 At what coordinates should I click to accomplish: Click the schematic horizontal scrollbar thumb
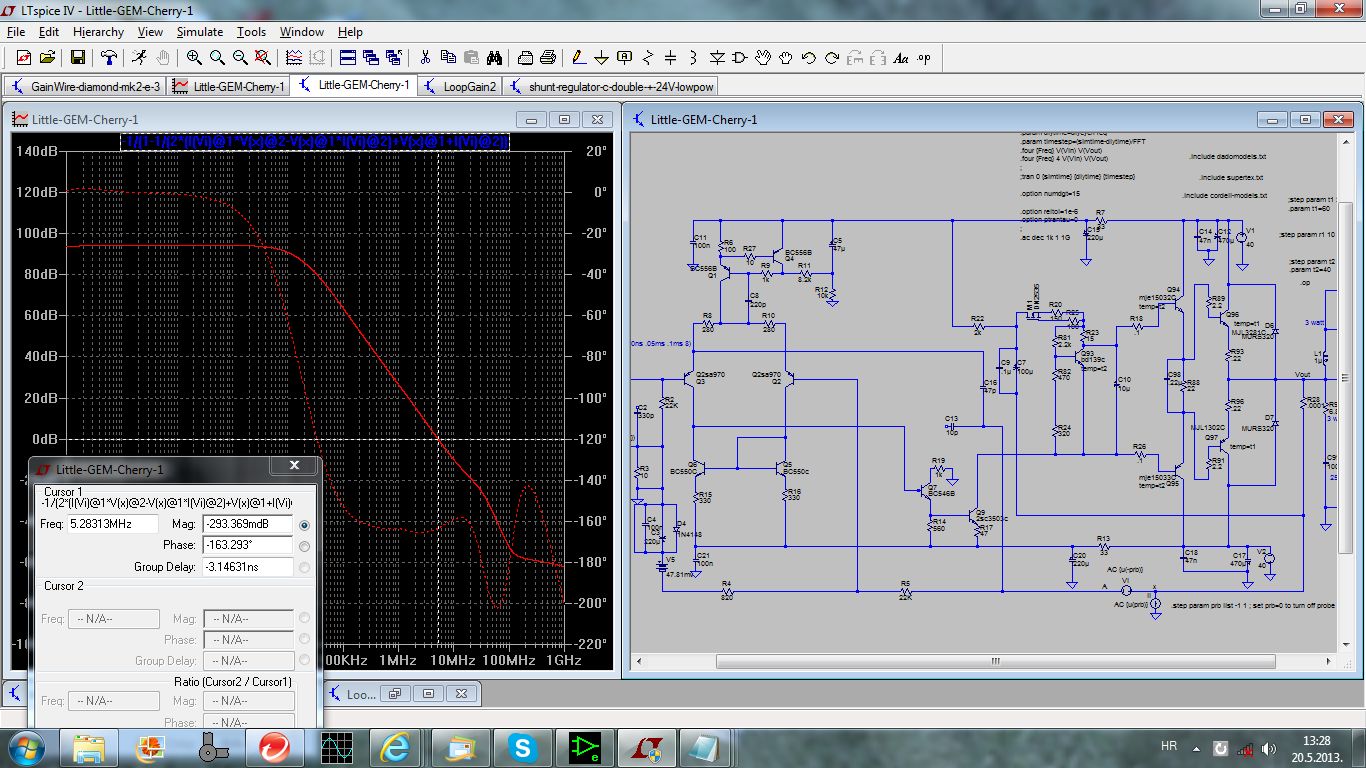click(x=996, y=661)
